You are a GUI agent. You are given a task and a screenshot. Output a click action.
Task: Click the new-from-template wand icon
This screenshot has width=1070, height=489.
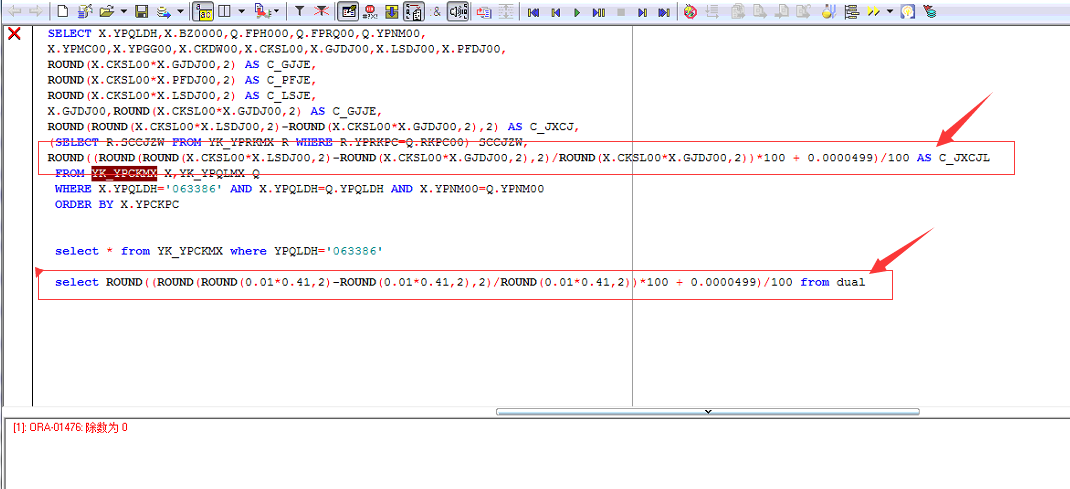click(x=85, y=11)
